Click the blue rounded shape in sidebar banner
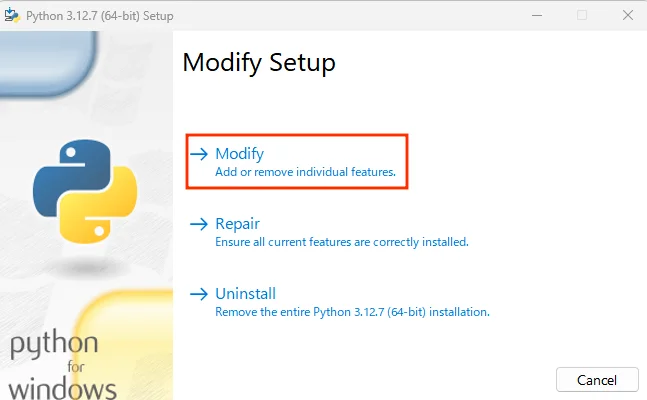The height and width of the screenshot is (400, 647). click(x=47, y=63)
